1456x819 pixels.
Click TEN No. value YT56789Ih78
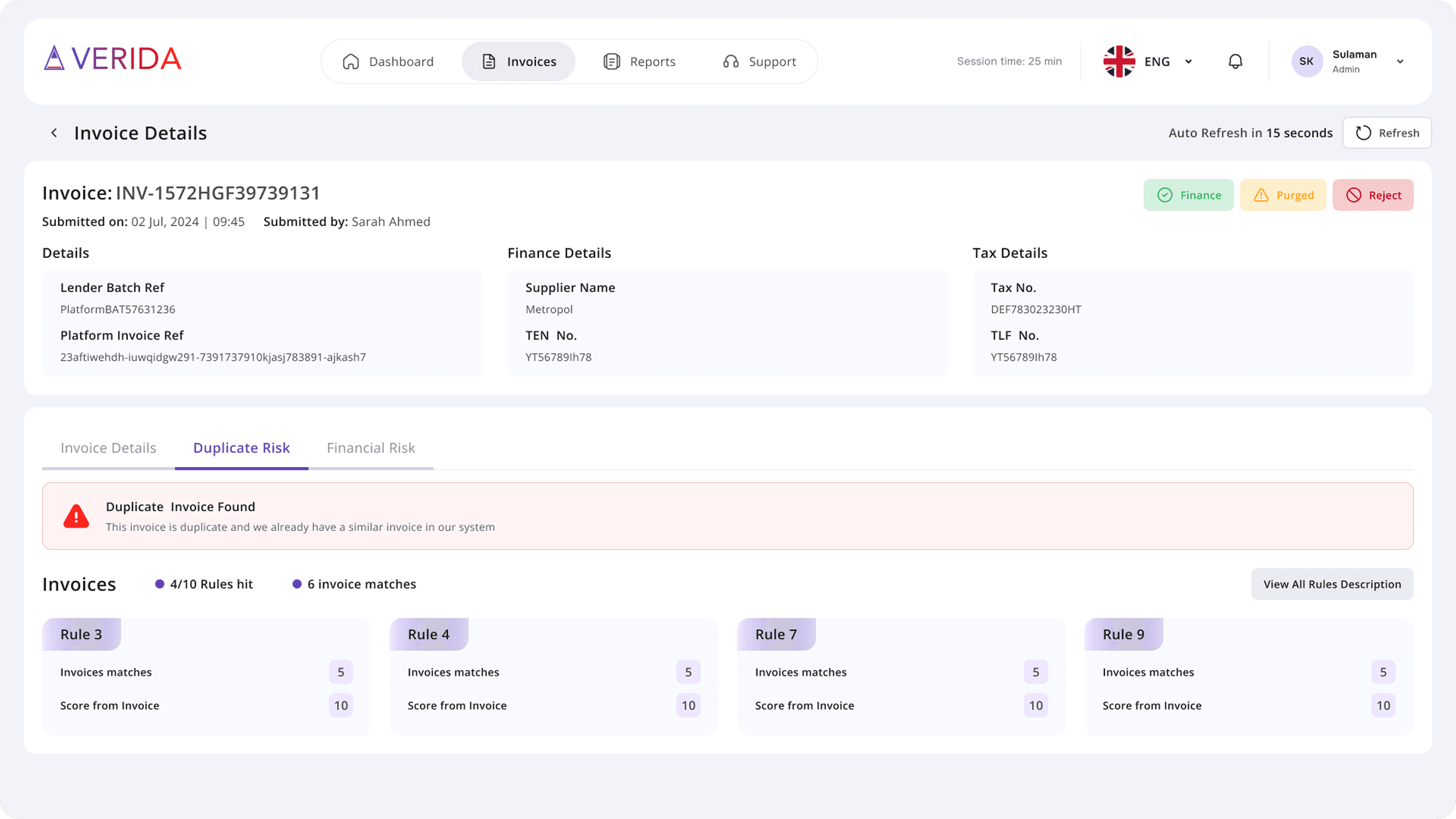[558, 357]
